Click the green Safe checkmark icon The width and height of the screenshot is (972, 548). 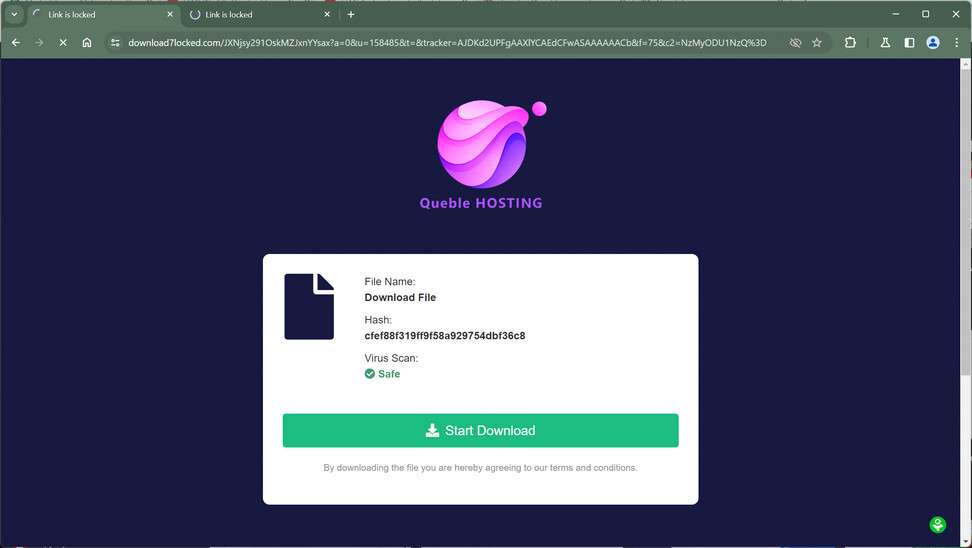pos(369,374)
